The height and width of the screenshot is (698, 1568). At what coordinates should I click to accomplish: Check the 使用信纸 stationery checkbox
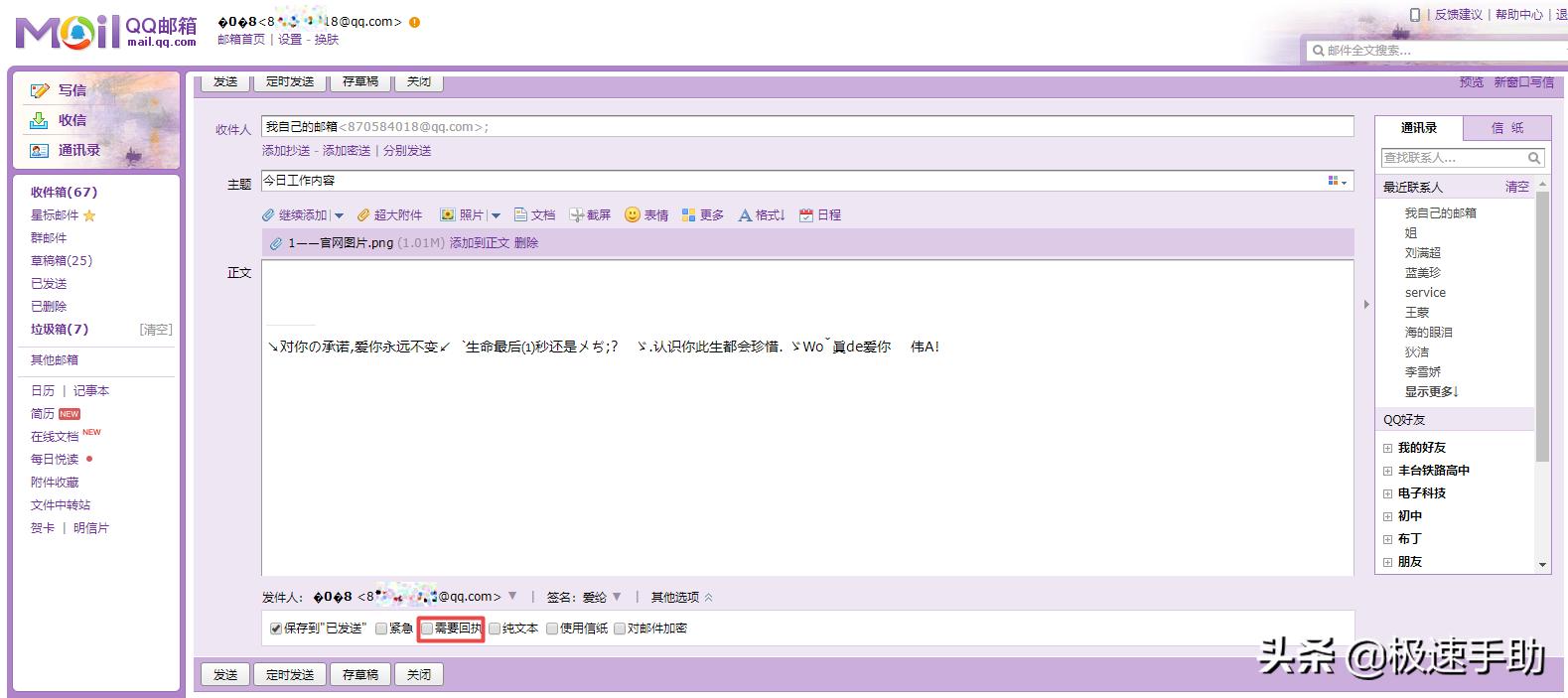click(x=552, y=628)
